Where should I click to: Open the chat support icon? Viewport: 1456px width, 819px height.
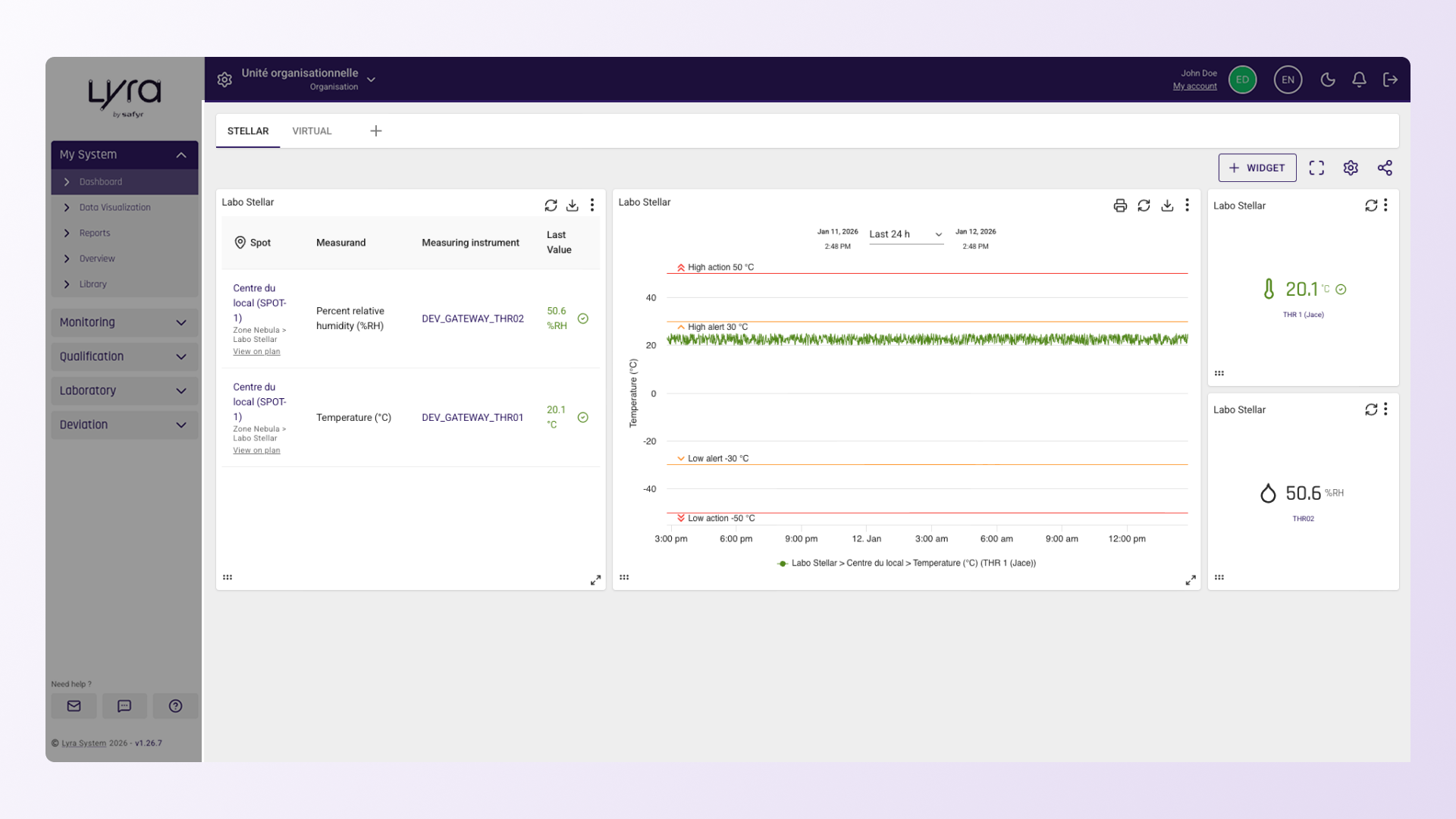tap(124, 706)
